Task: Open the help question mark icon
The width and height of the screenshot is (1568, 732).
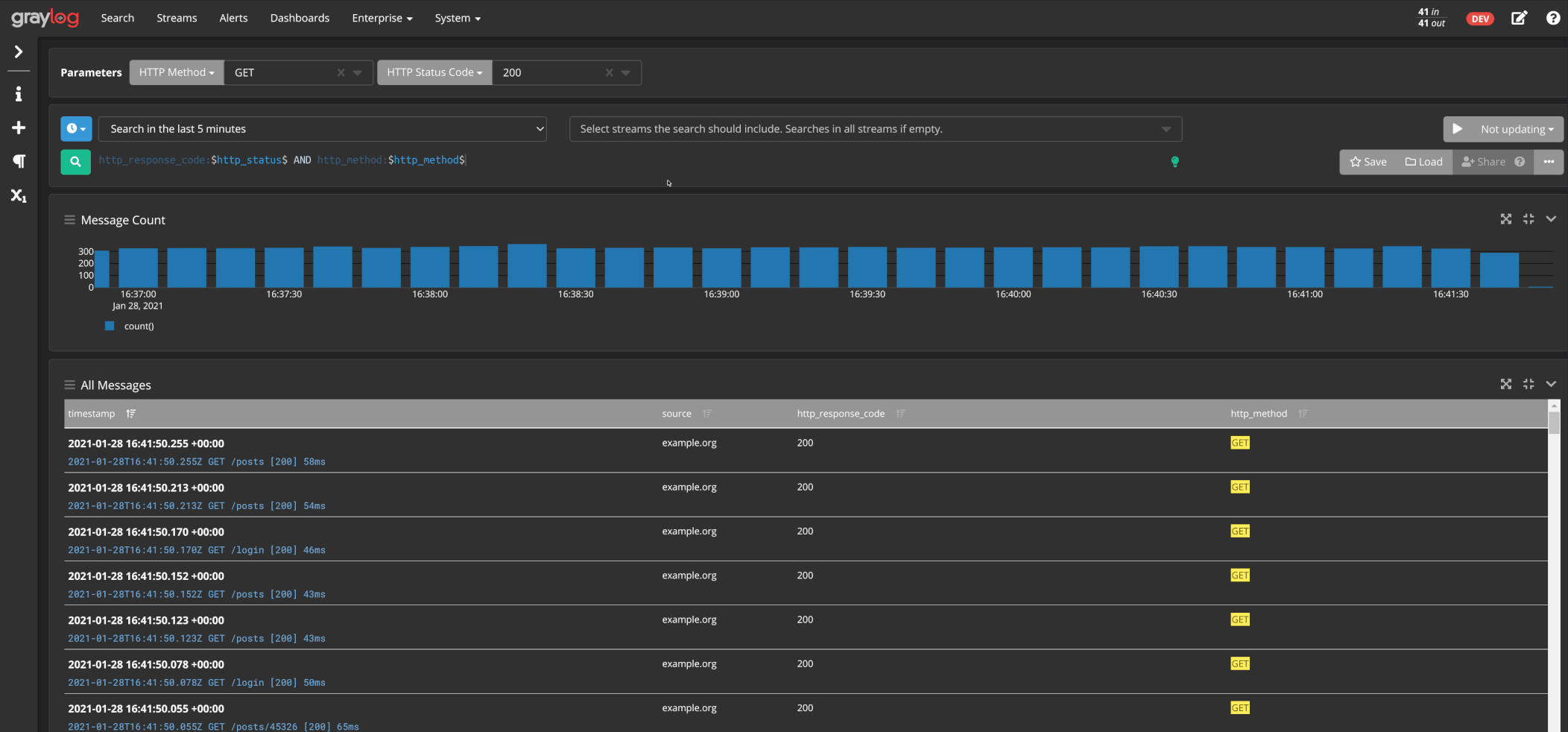Action: point(1553,18)
